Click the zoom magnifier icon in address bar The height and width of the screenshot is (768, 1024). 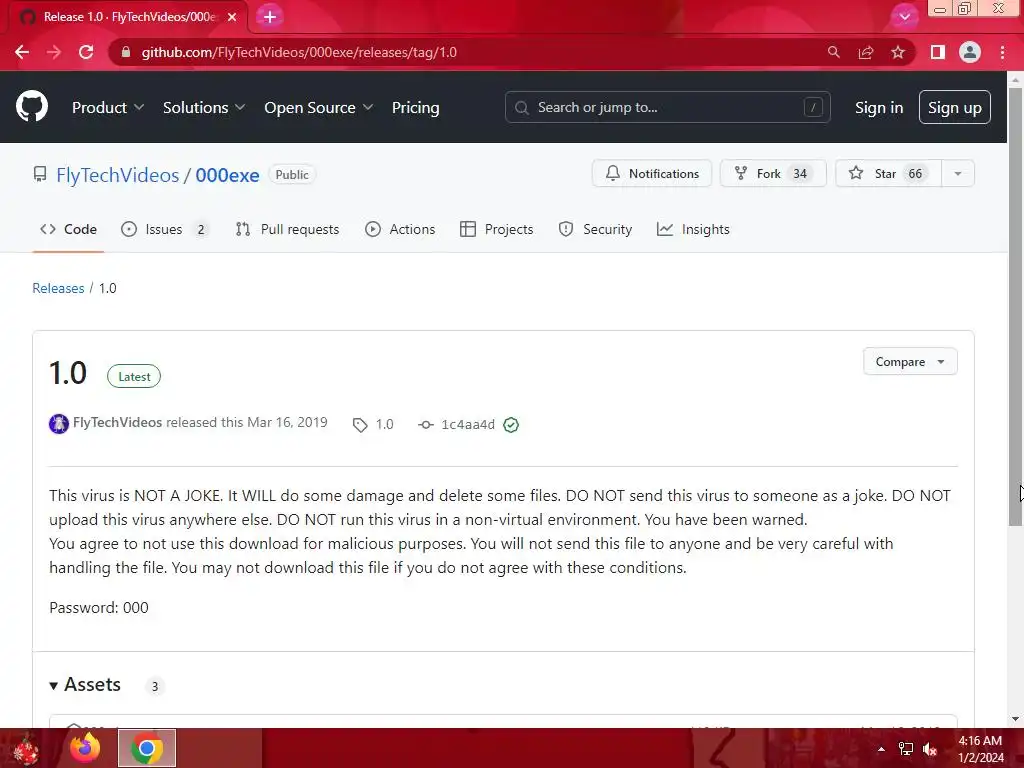(x=833, y=52)
